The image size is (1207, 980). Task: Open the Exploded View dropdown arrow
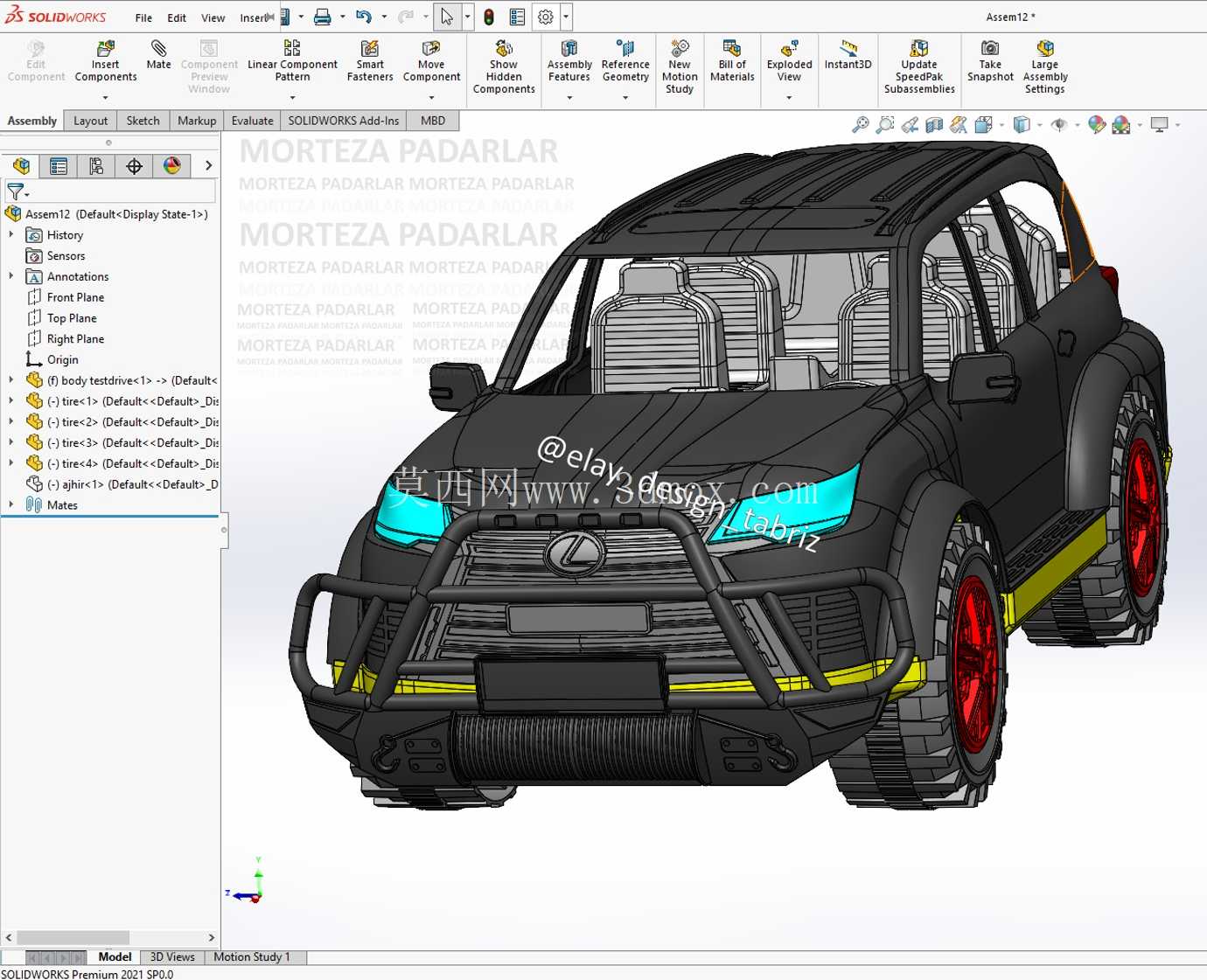pyautogui.click(x=789, y=97)
